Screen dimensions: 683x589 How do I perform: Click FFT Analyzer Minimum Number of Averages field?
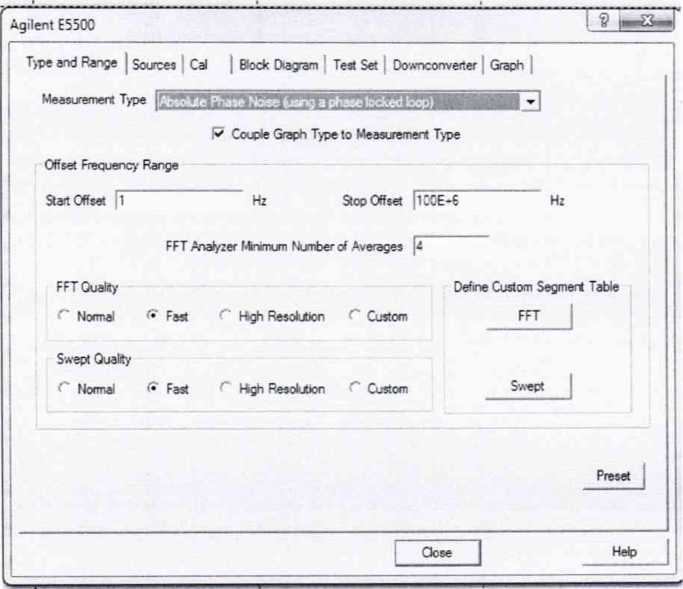pos(451,246)
